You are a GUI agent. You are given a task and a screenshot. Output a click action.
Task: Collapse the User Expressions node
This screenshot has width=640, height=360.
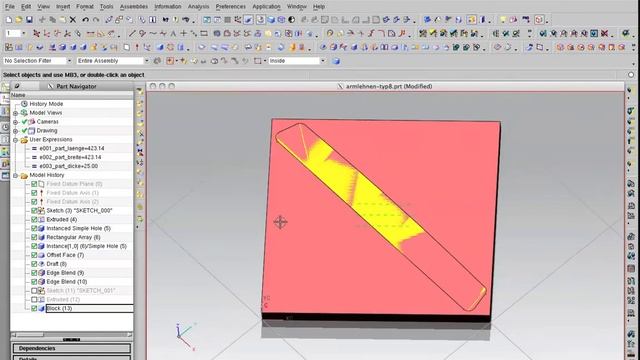[16, 140]
